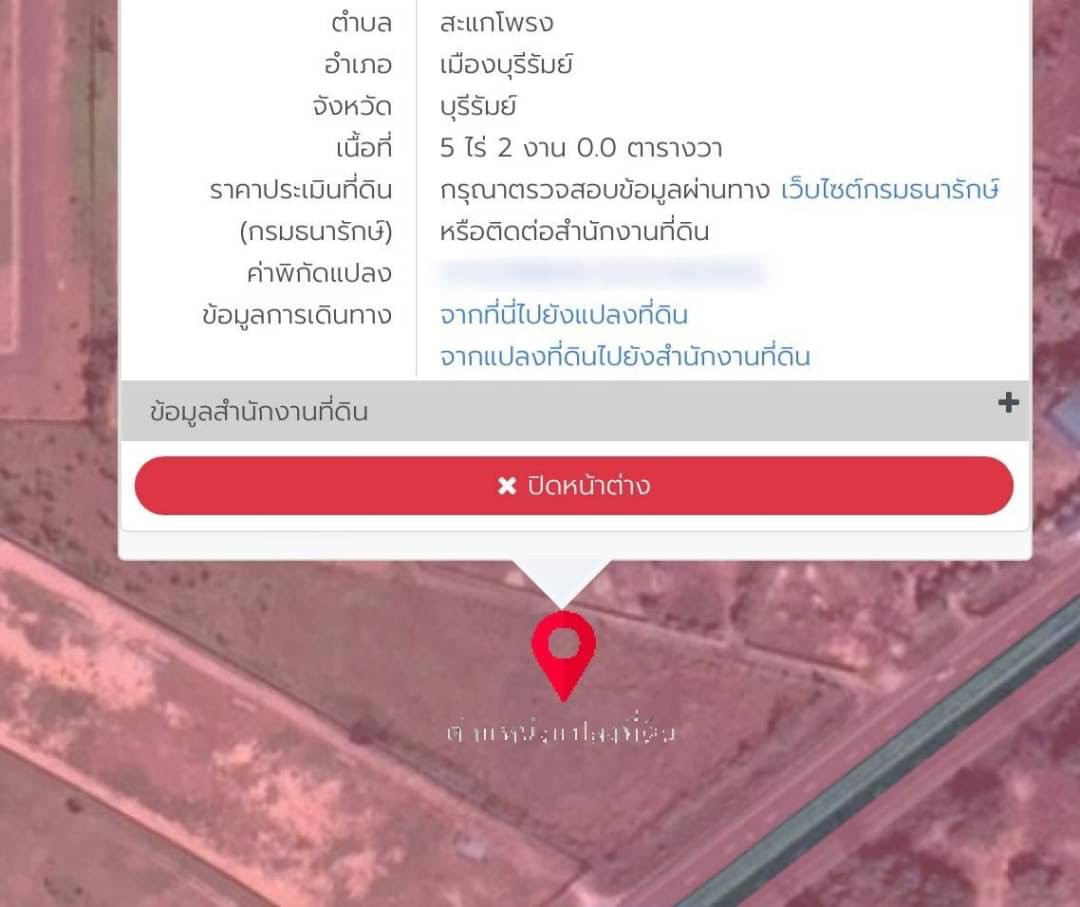Viewport: 1080px width, 907px height.
Task: Click the ข้อมูลการเดินทาง label
Action: (x=297, y=315)
